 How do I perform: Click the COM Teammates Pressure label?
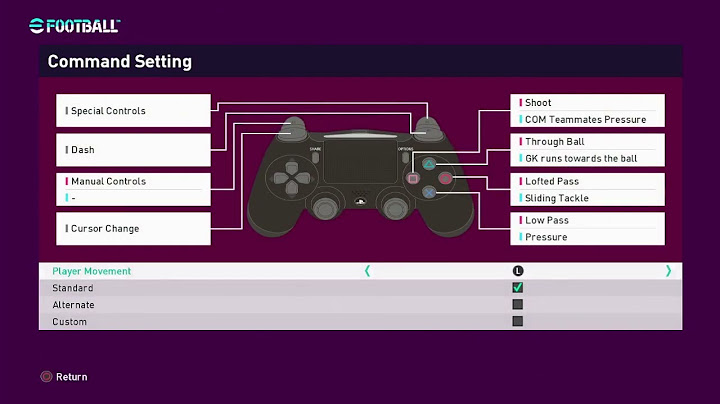(585, 120)
